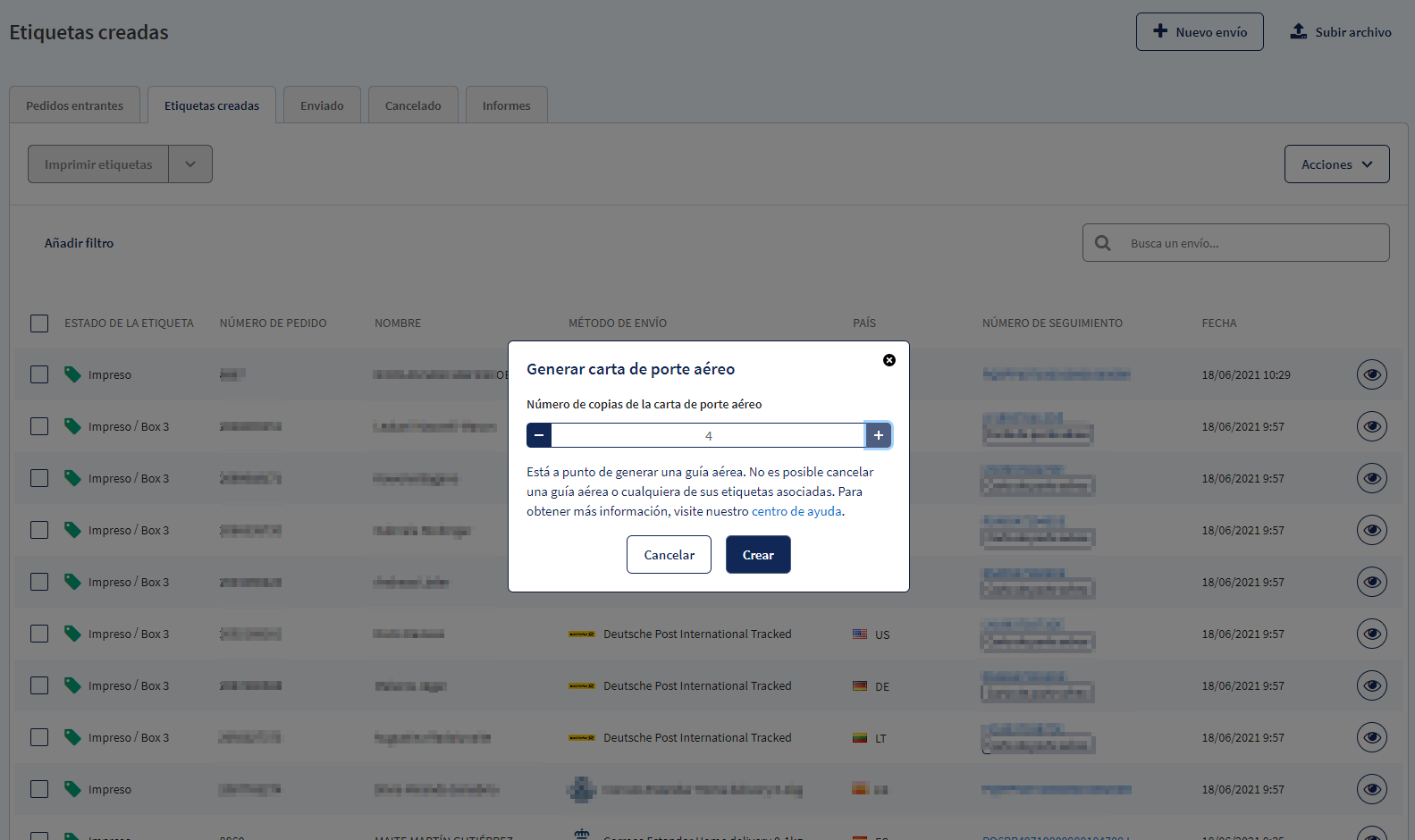The image size is (1415, 840).
Task: Click eye icon on first Box 3 row
Action: tap(1372, 426)
